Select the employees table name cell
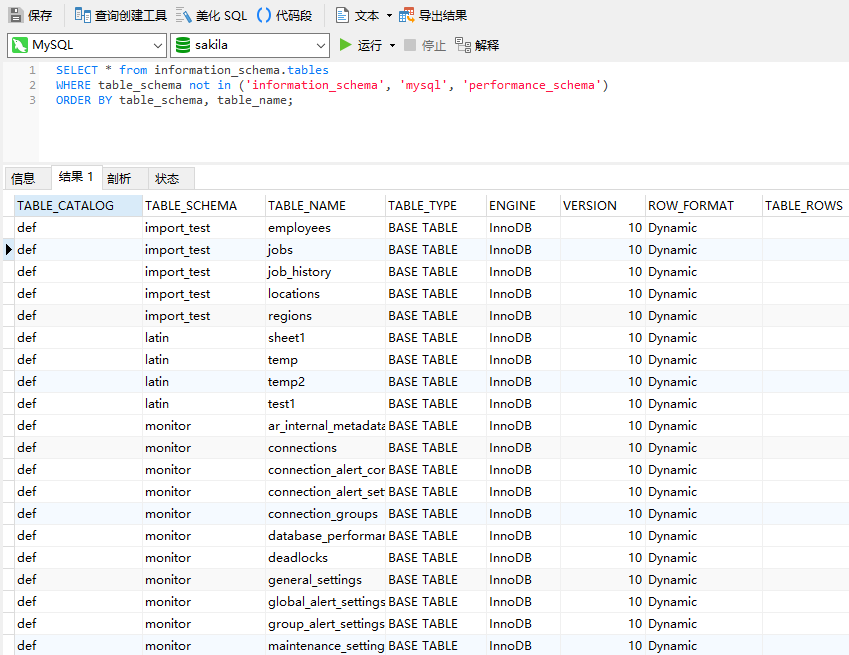The width and height of the screenshot is (849, 655). point(325,228)
